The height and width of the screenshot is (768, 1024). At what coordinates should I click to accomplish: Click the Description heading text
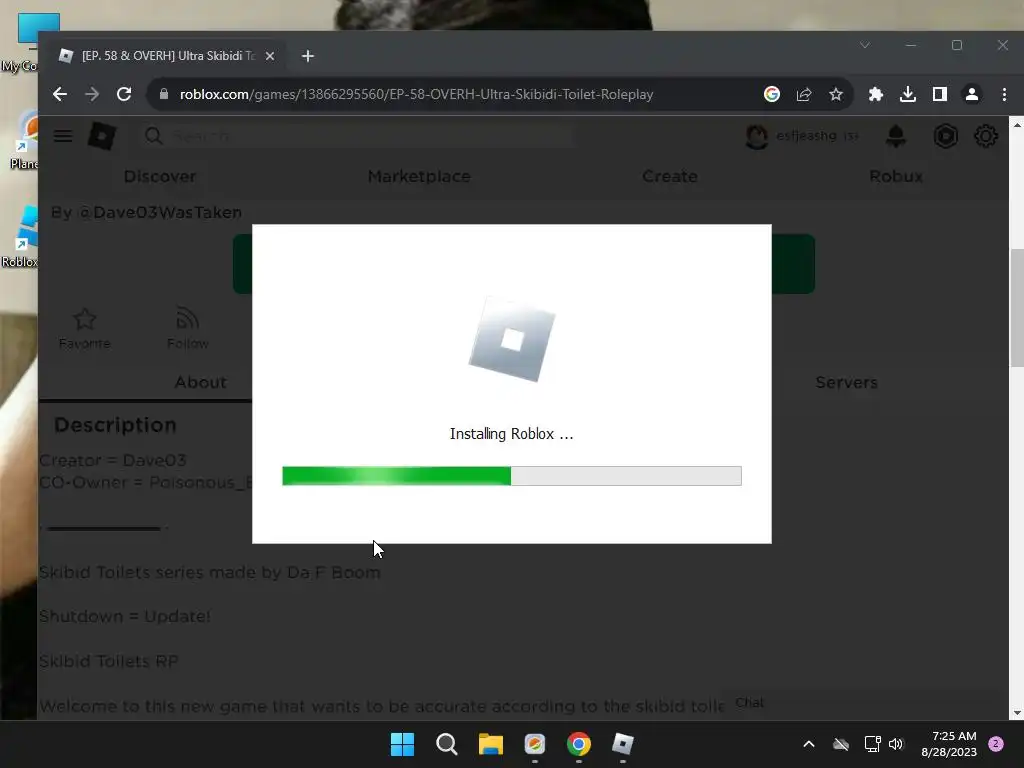click(x=116, y=425)
